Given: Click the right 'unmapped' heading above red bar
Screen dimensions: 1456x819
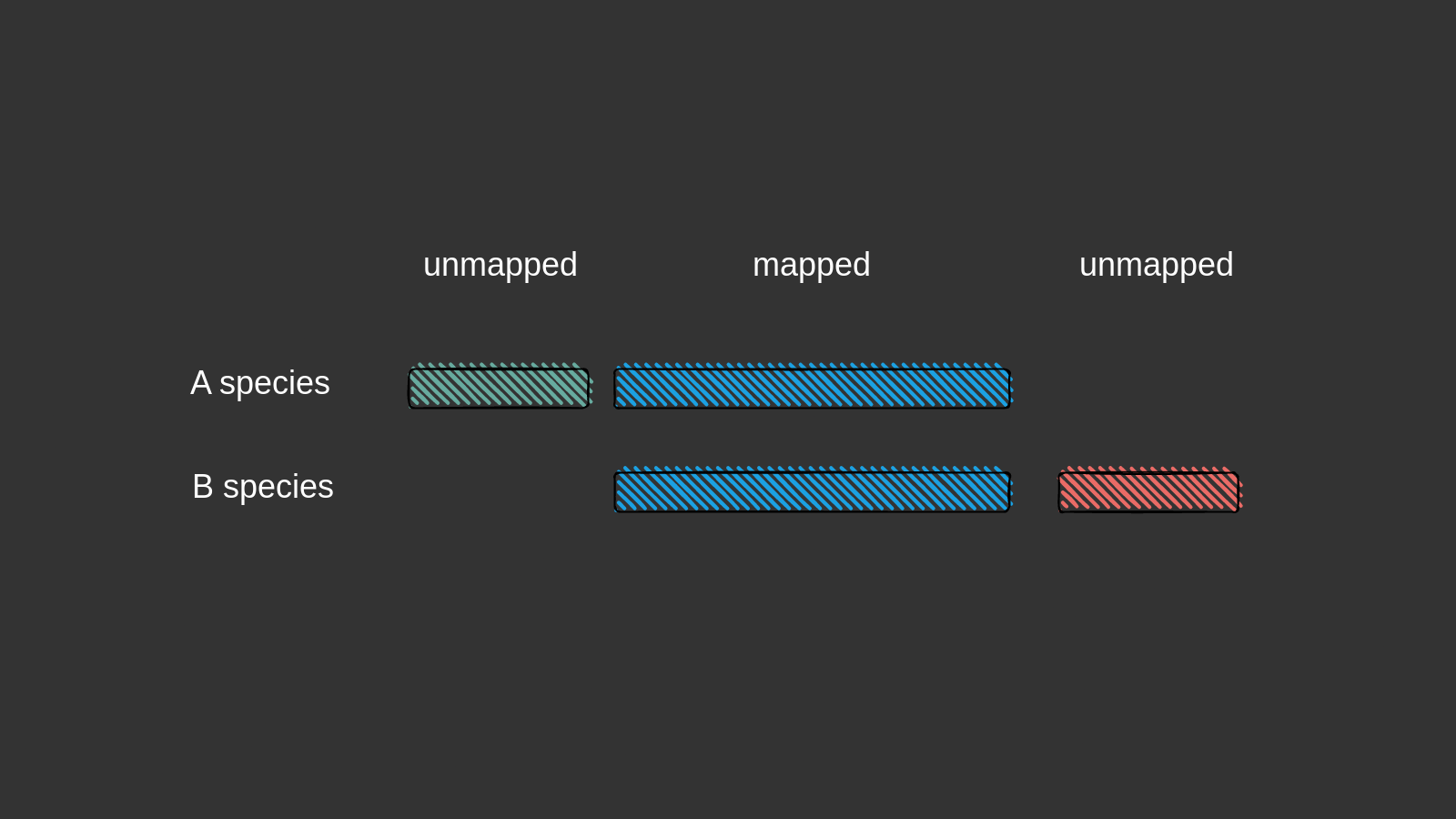Looking at the screenshot, I should [x=1157, y=265].
